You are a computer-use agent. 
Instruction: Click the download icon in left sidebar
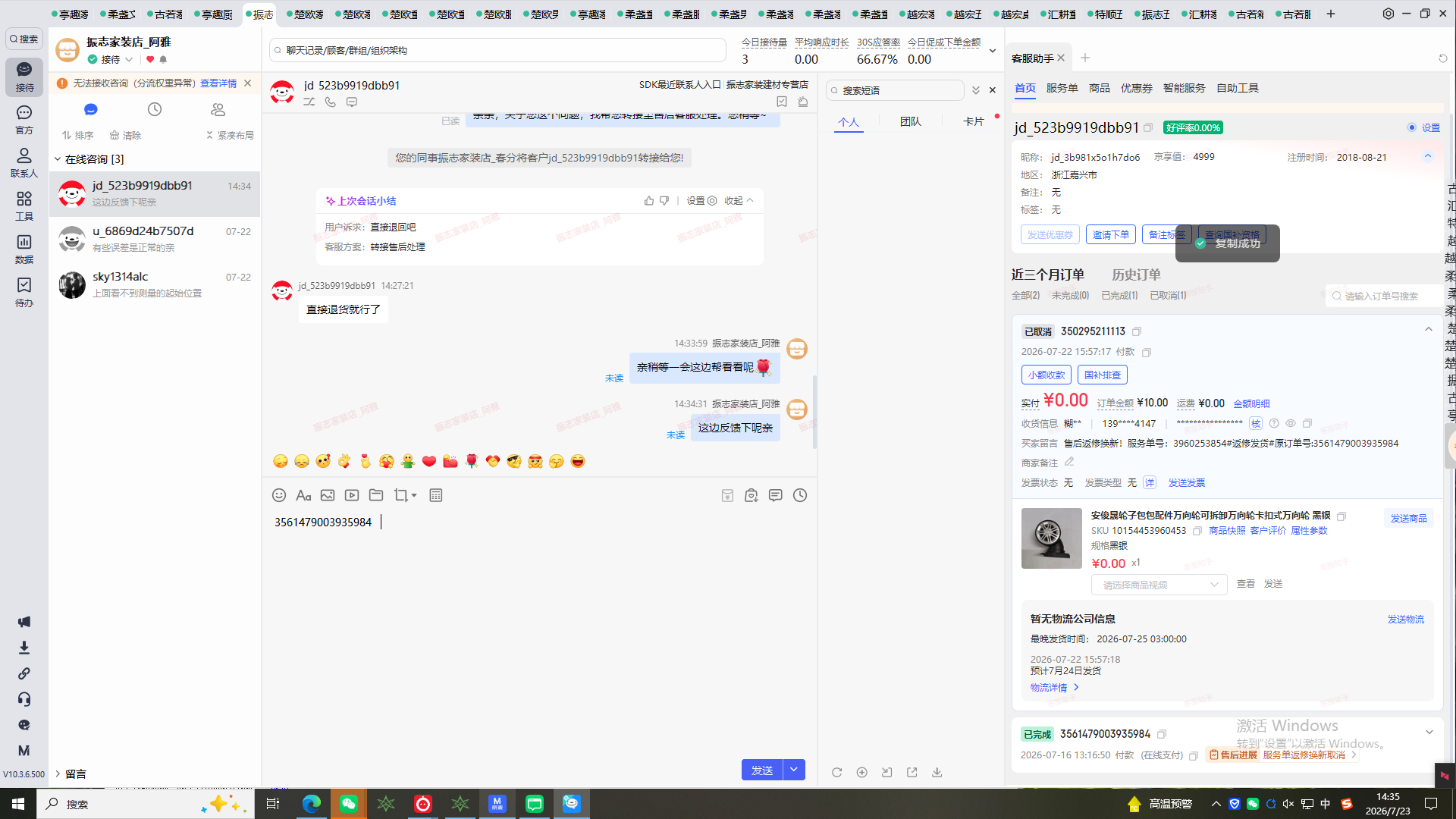tap(24, 648)
